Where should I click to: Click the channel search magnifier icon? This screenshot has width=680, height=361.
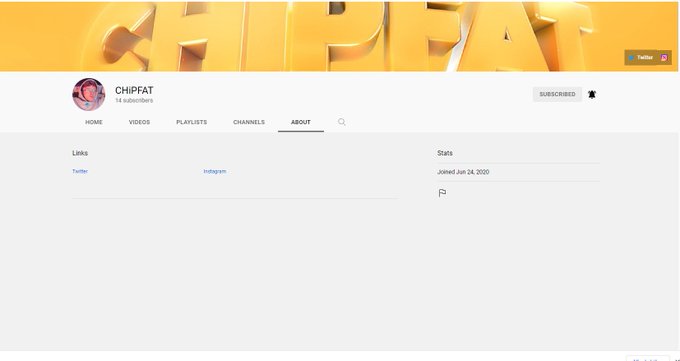coord(342,122)
